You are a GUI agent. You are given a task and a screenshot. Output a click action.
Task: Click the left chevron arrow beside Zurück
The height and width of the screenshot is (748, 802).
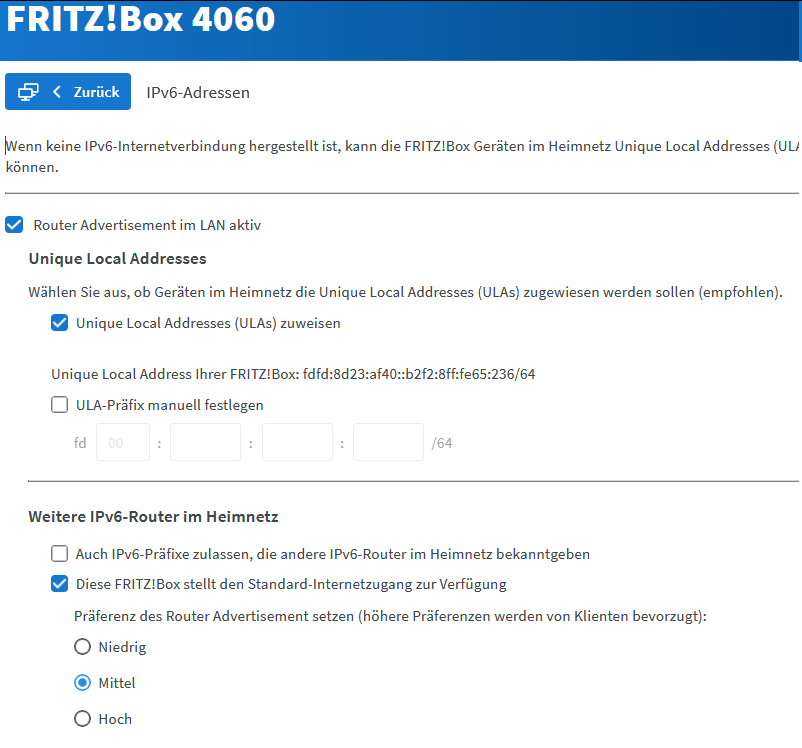tap(57, 92)
